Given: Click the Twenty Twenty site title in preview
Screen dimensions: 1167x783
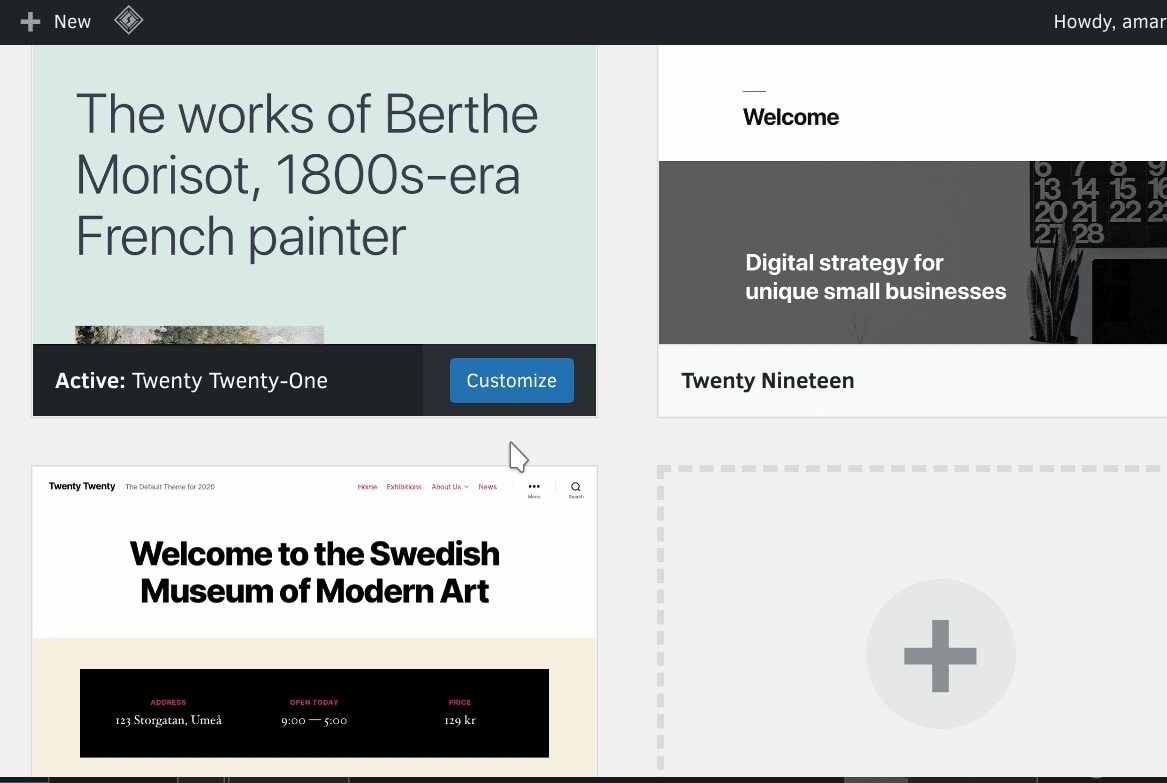Looking at the screenshot, I should tap(82, 486).
